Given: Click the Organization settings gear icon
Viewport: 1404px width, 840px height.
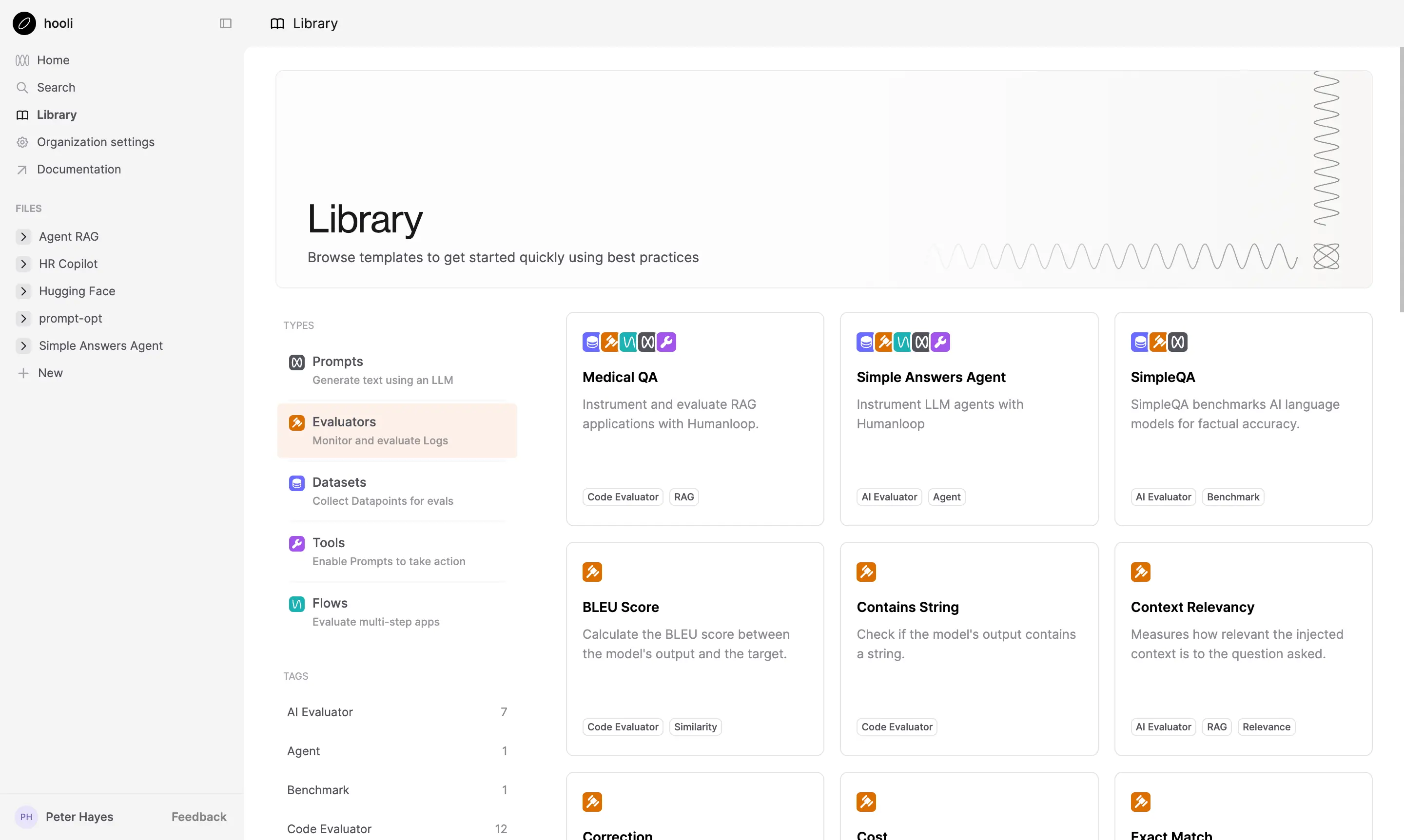Looking at the screenshot, I should tap(22, 142).
